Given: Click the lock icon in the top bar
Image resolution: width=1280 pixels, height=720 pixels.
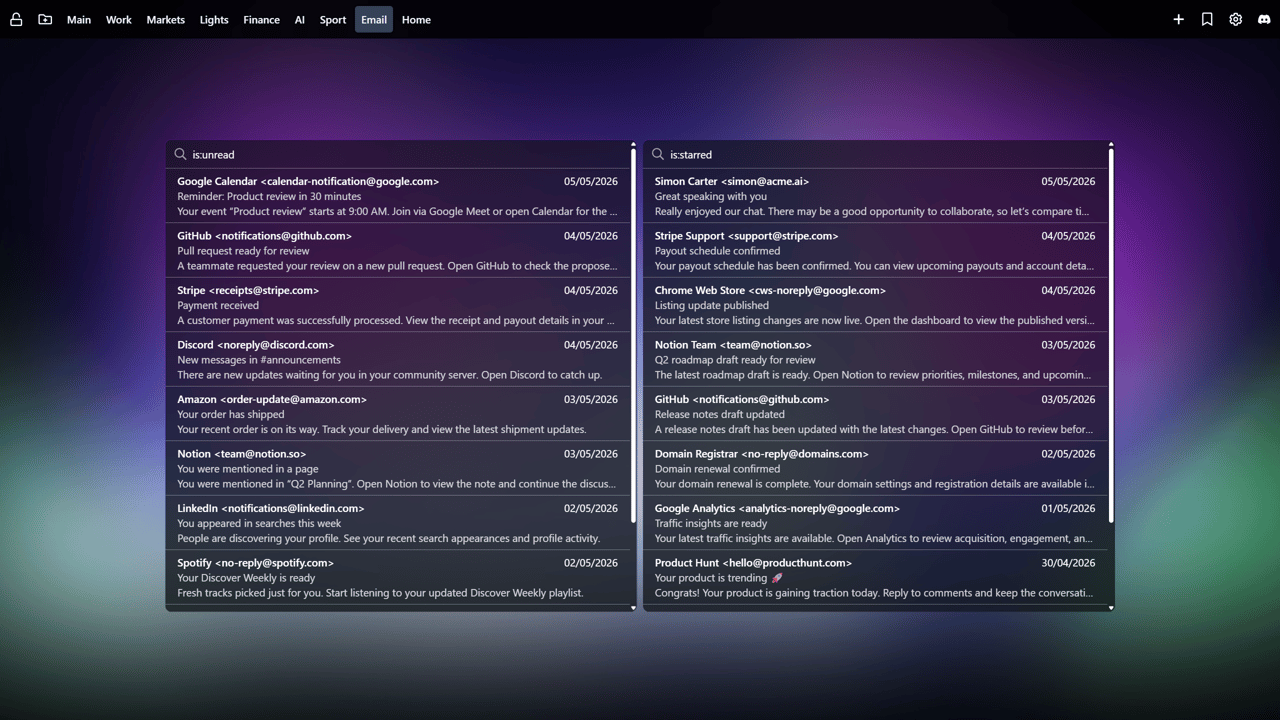Looking at the screenshot, I should (x=16, y=19).
